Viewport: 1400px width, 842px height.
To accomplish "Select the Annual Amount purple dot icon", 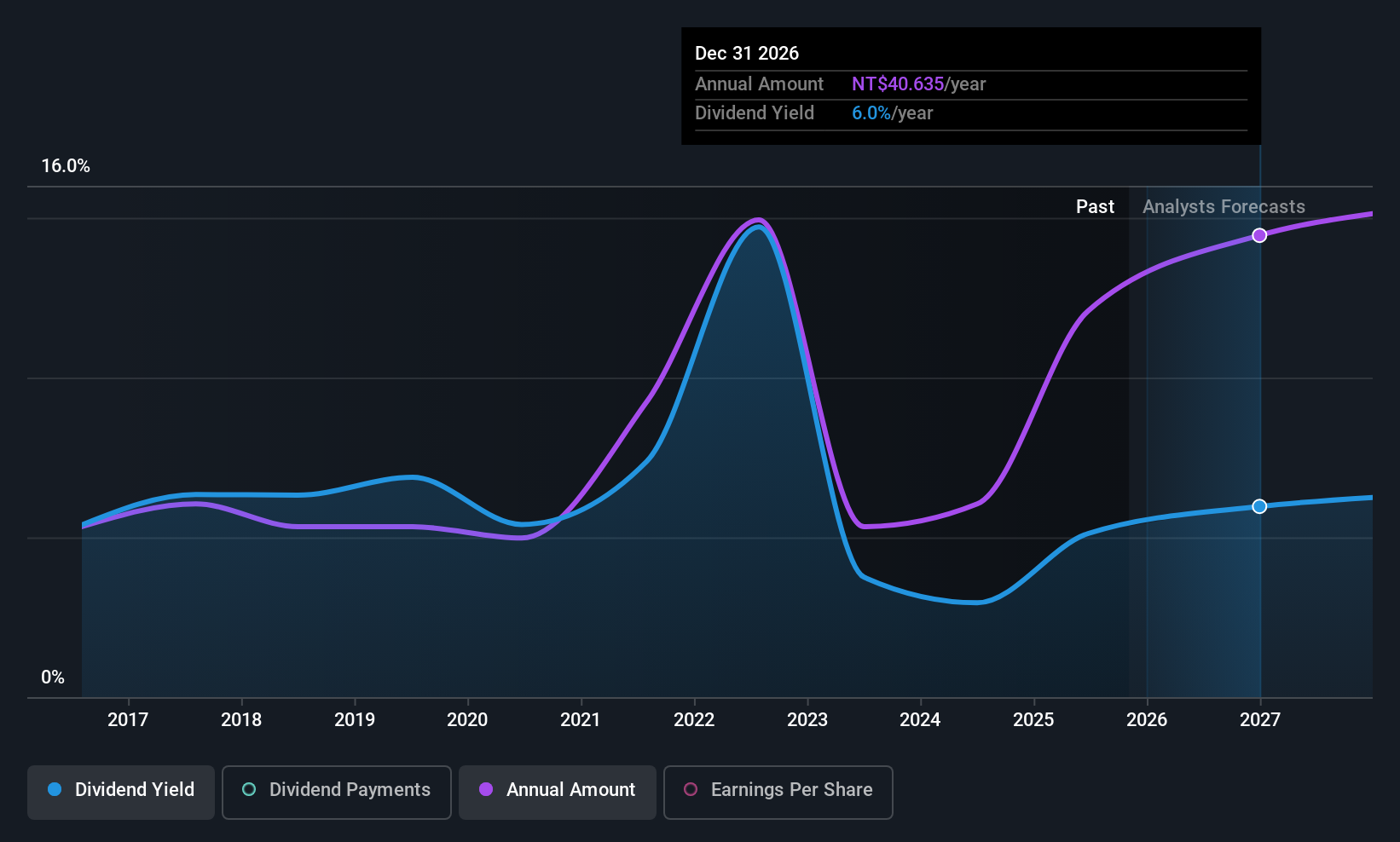I will click(486, 790).
